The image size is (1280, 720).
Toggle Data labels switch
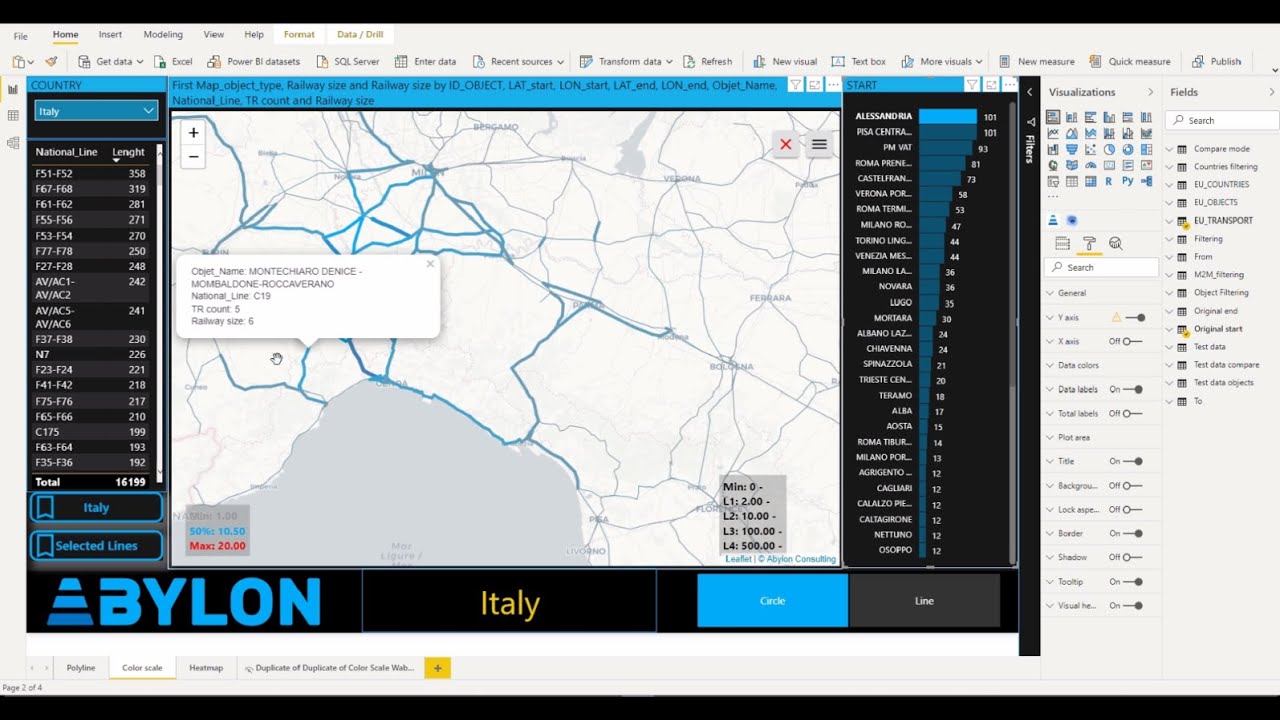1132,389
